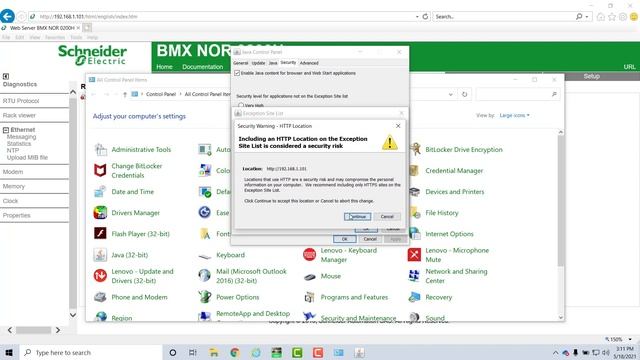Open Upload MIB file under Ethernet

(27, 158)
